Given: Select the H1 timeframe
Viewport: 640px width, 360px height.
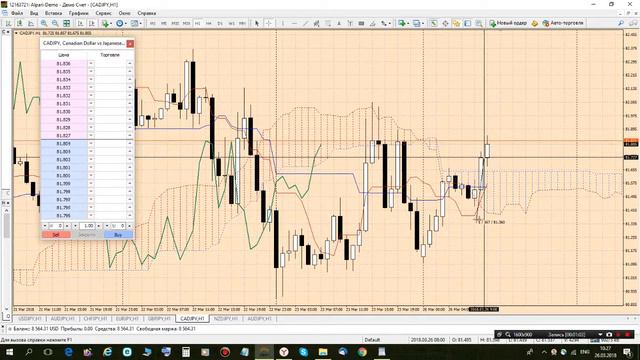Looking at the screenshot, I should coord(198,23).
